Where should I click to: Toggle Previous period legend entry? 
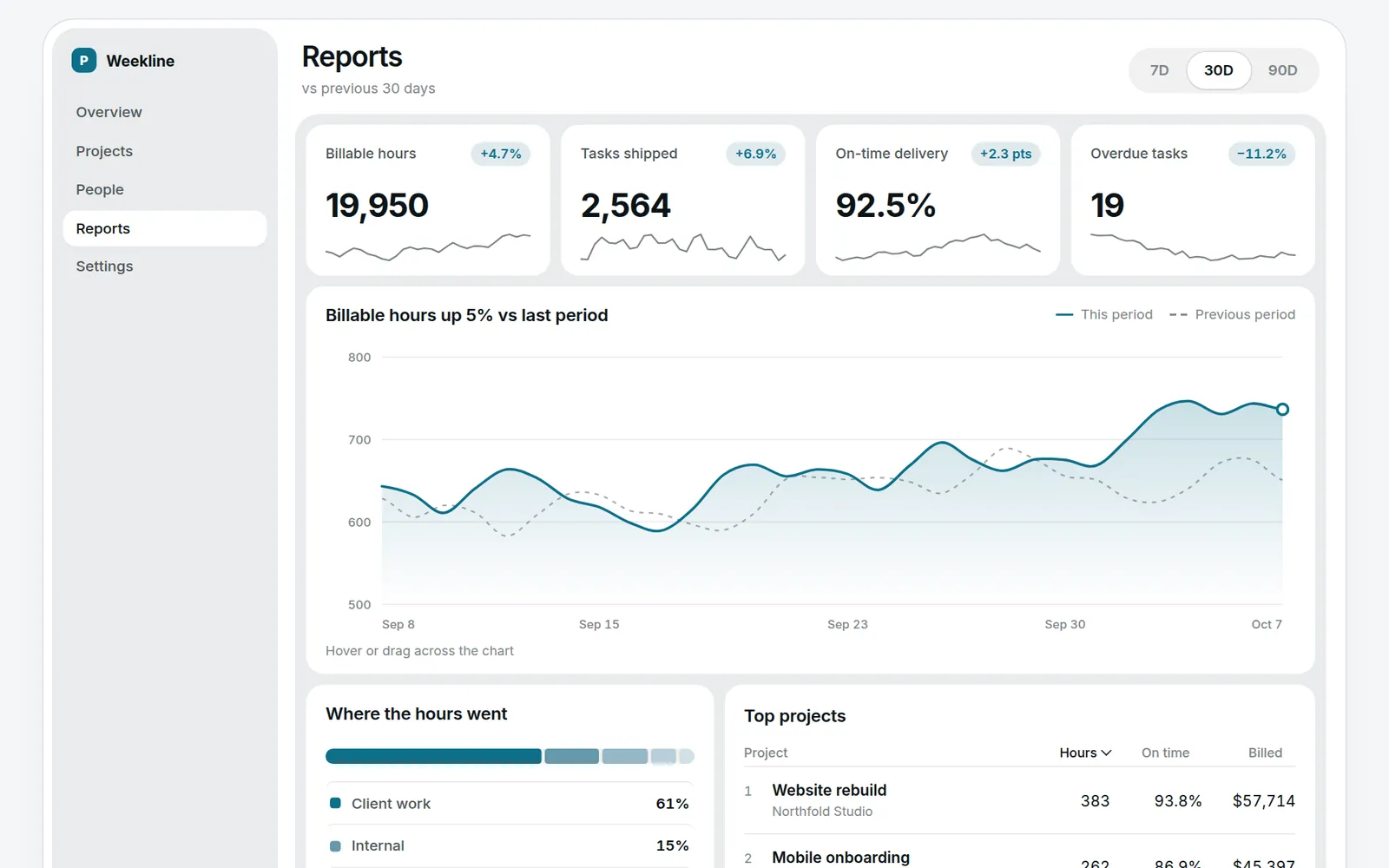tap(1232, 314)
